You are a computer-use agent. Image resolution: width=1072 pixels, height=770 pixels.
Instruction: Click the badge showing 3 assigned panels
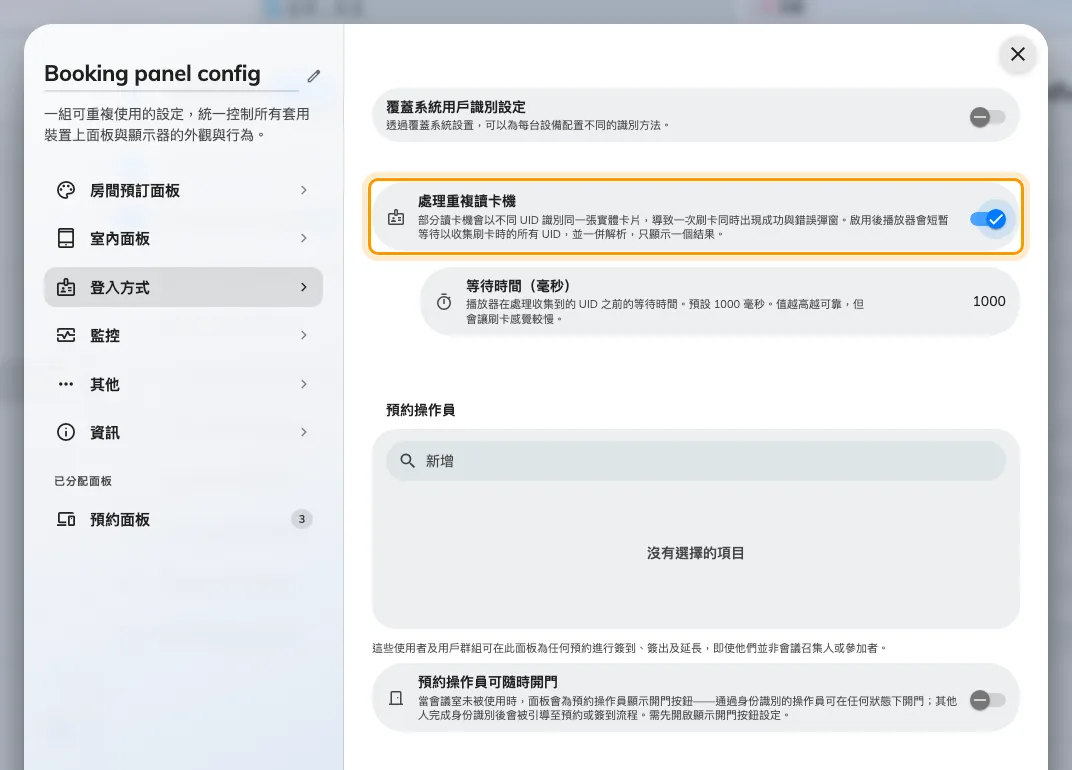[x=302, y=519]
